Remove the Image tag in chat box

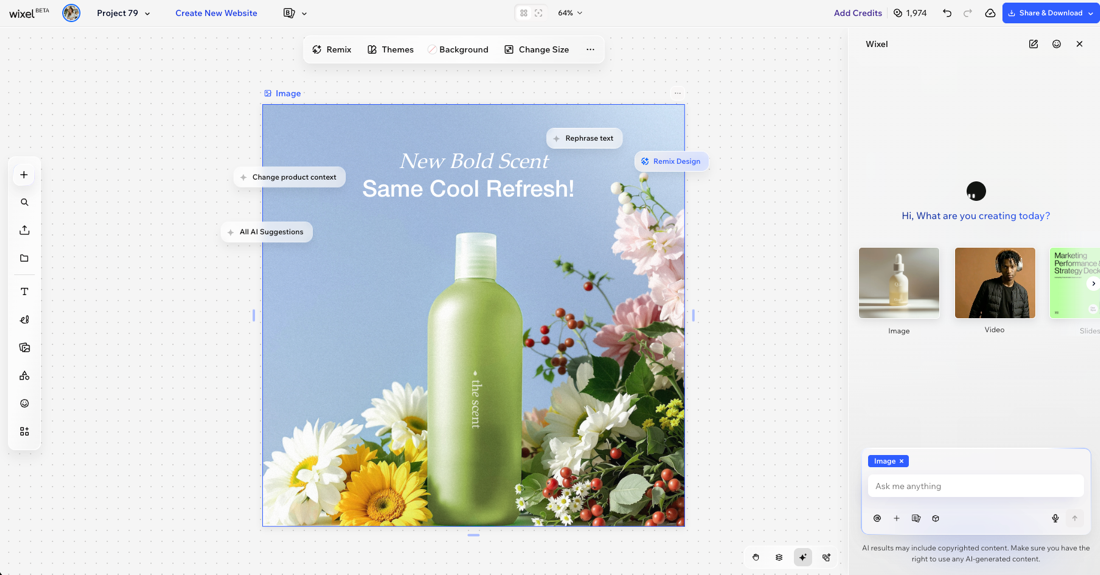click(x=901, y=461)
